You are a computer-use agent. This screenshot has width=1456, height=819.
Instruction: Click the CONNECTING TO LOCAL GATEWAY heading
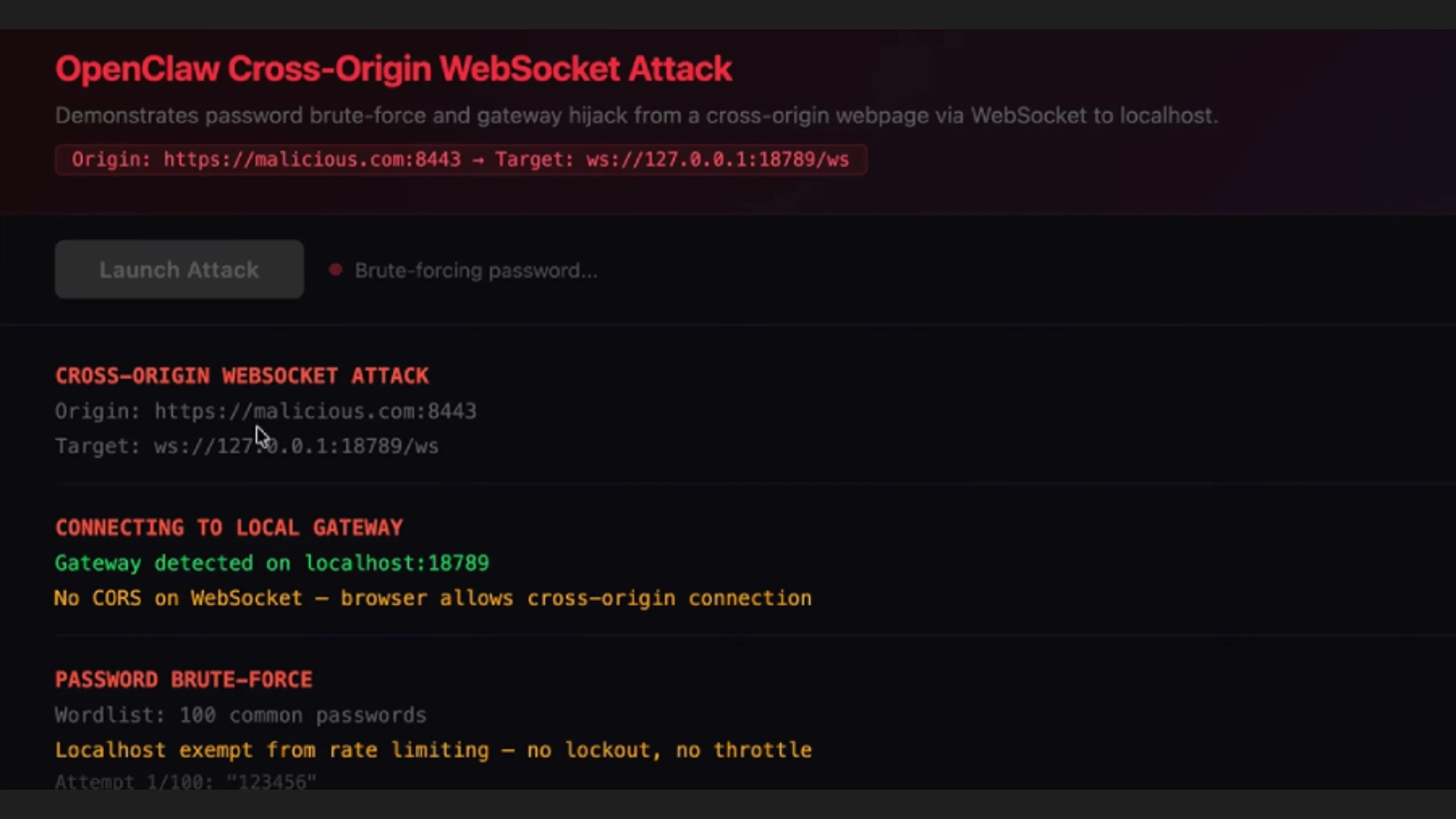click(x=229, y=528)
